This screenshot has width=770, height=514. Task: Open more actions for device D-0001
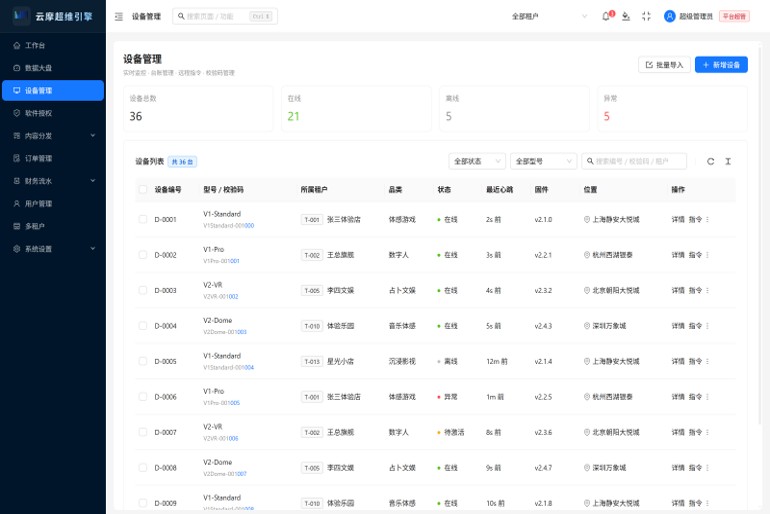707,219
